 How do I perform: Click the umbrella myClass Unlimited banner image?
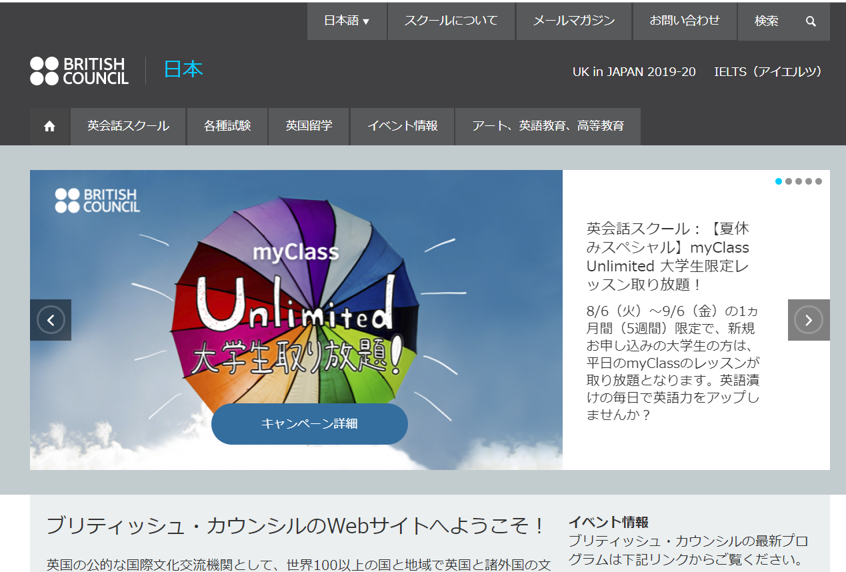click(x=296, y=320)
